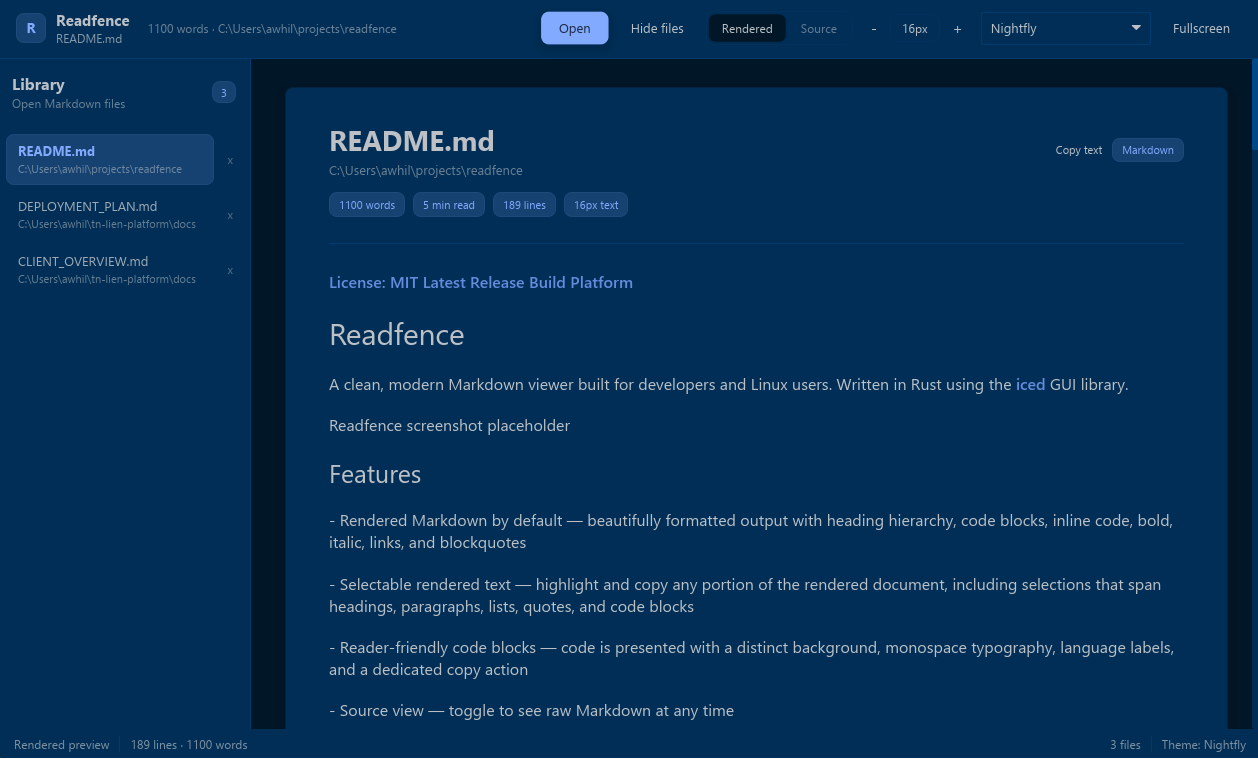The height and width of the screenshot is (759, 1258).
Task: Click 189 lines · 1100 words status entry
Action: point(189,745)
